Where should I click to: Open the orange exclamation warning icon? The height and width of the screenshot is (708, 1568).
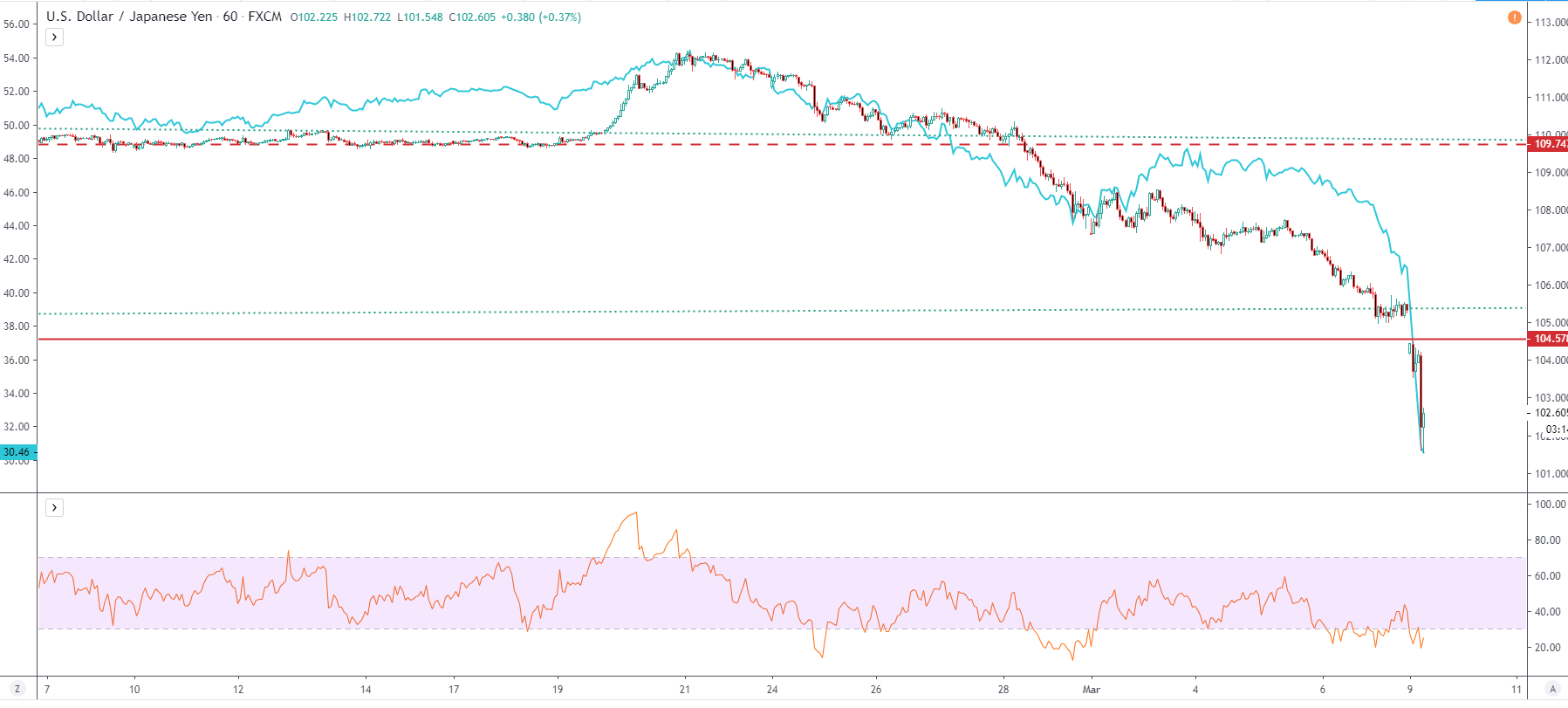tap(1515, 17)
